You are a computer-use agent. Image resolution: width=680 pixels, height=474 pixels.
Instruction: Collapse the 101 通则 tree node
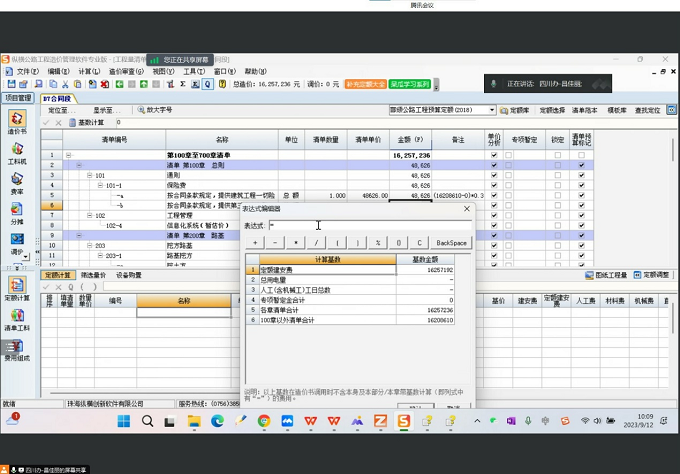point(89,175)
